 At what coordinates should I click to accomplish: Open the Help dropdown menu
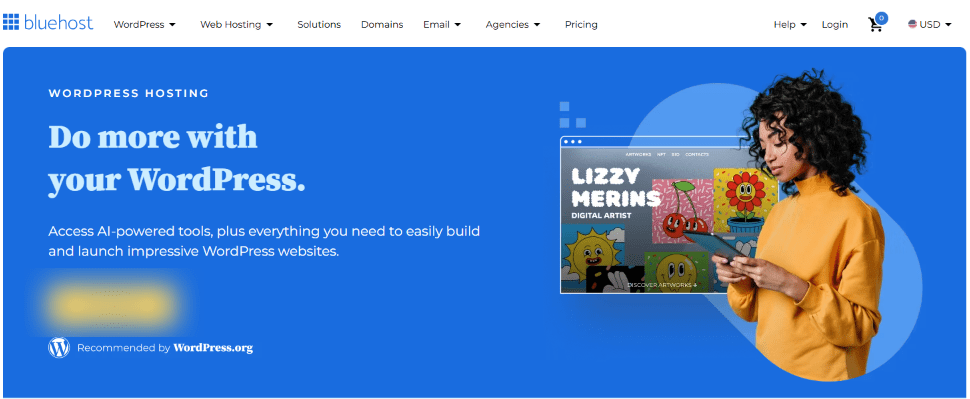tap(790, 25)
